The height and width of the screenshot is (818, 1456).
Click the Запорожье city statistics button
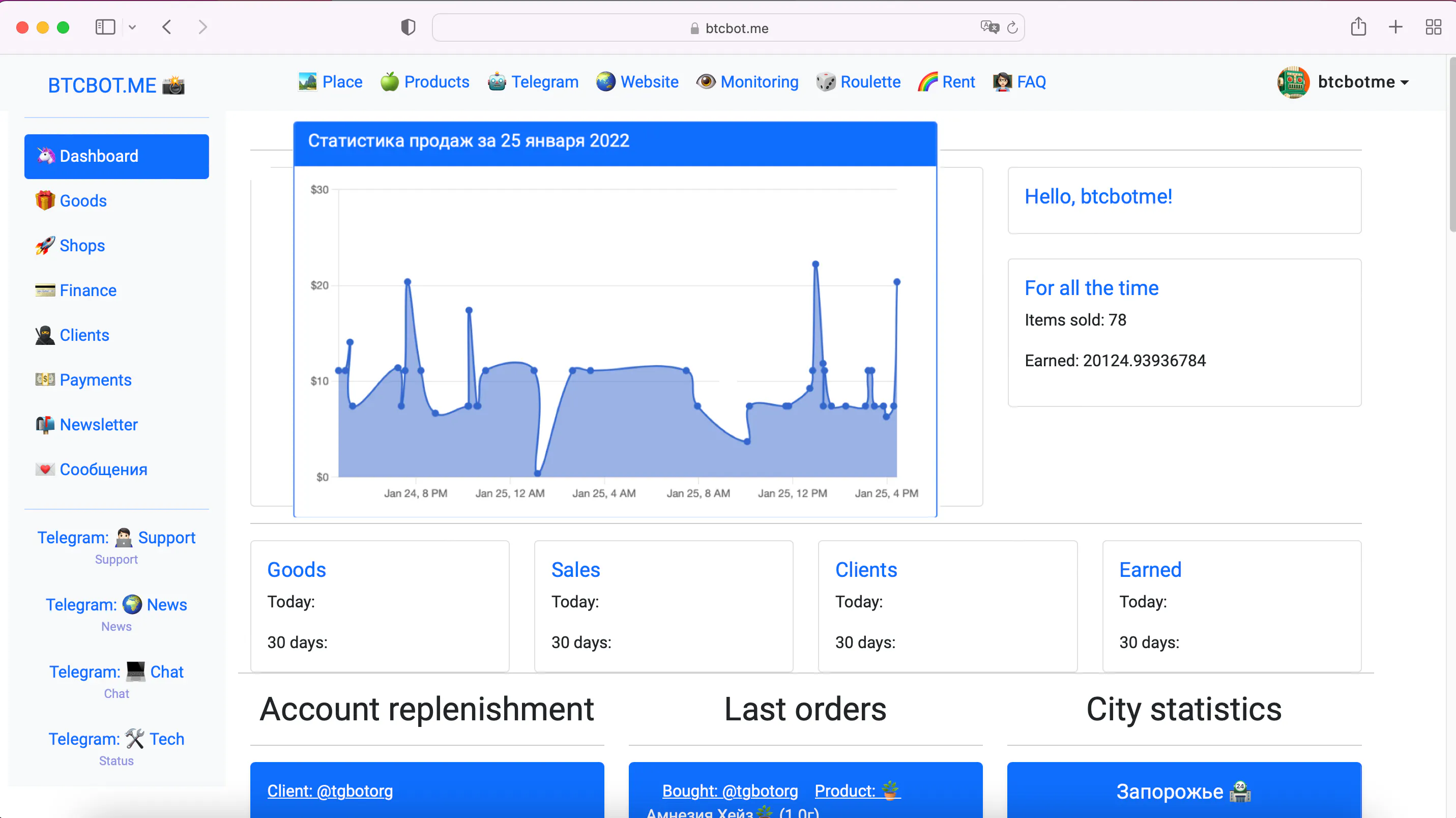[1184, 791]
